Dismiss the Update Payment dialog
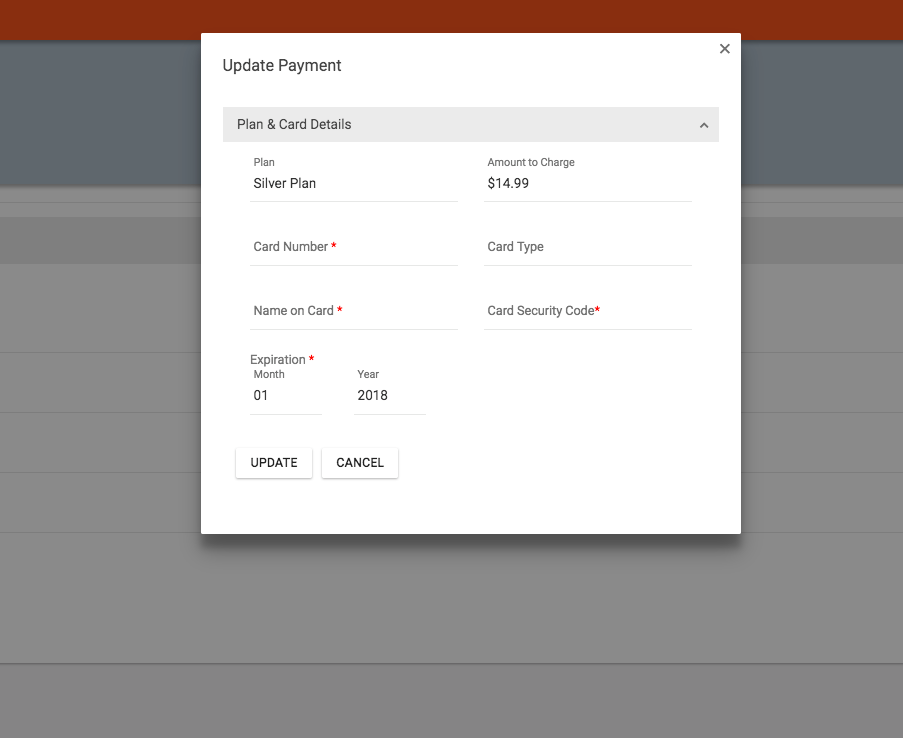 [724, 48]
